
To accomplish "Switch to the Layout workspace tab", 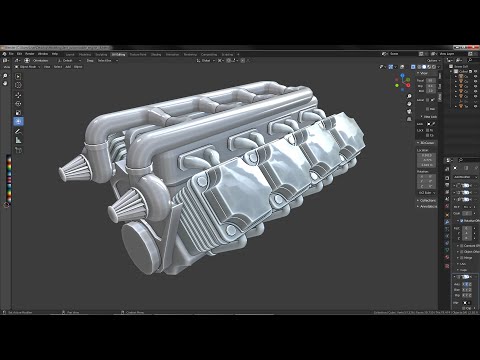I will tap(70, 54).
